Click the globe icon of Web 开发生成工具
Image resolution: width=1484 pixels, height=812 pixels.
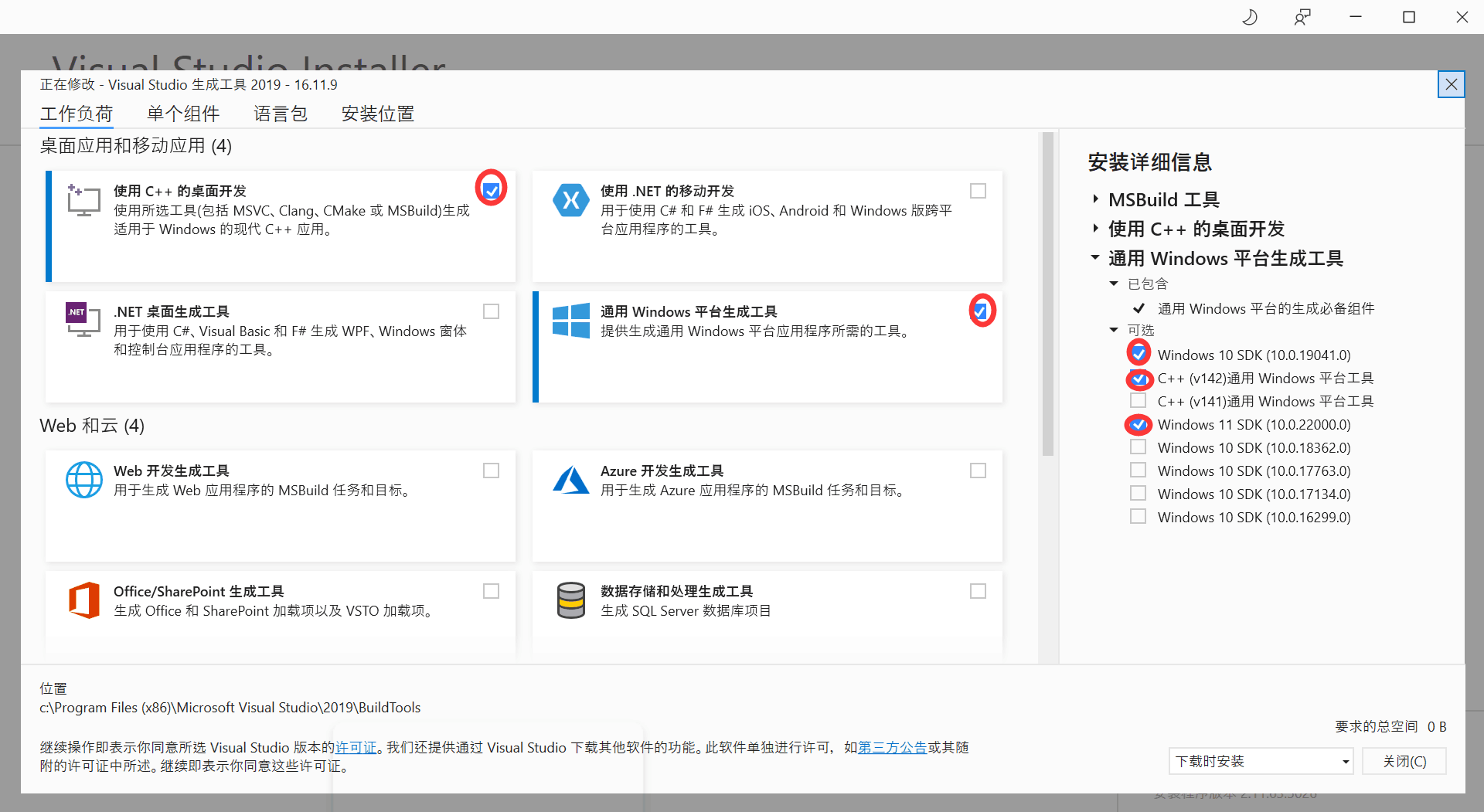(83, 480)
